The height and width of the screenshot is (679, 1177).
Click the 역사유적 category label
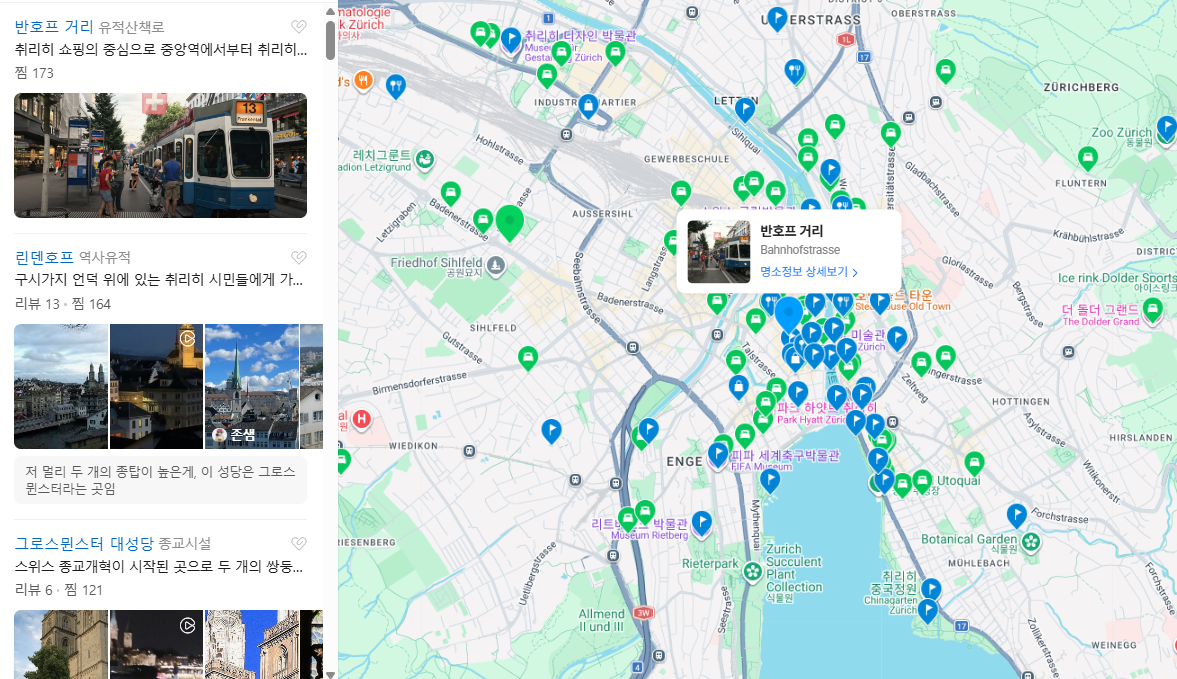pyautogui.click(x=105, y=257)
